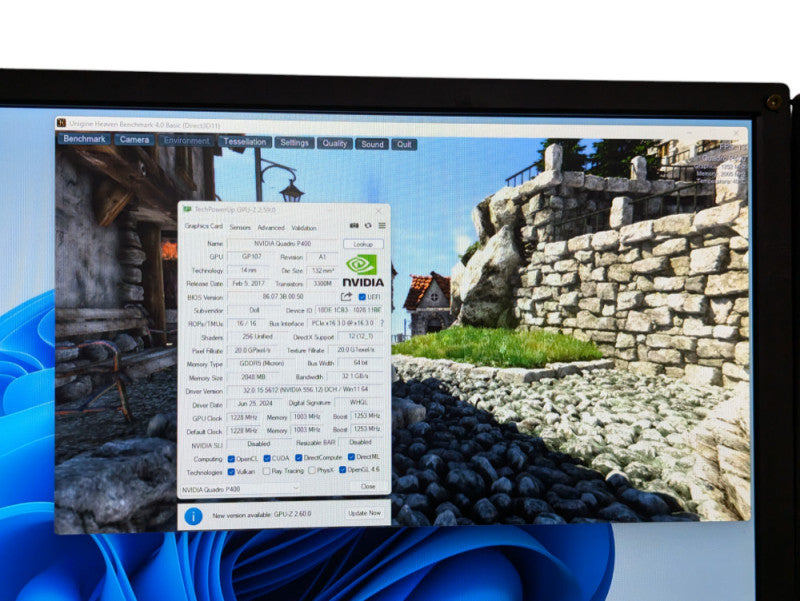
Task: Click the Shaders value 256 Unified
Action: [x=257, y=337]
